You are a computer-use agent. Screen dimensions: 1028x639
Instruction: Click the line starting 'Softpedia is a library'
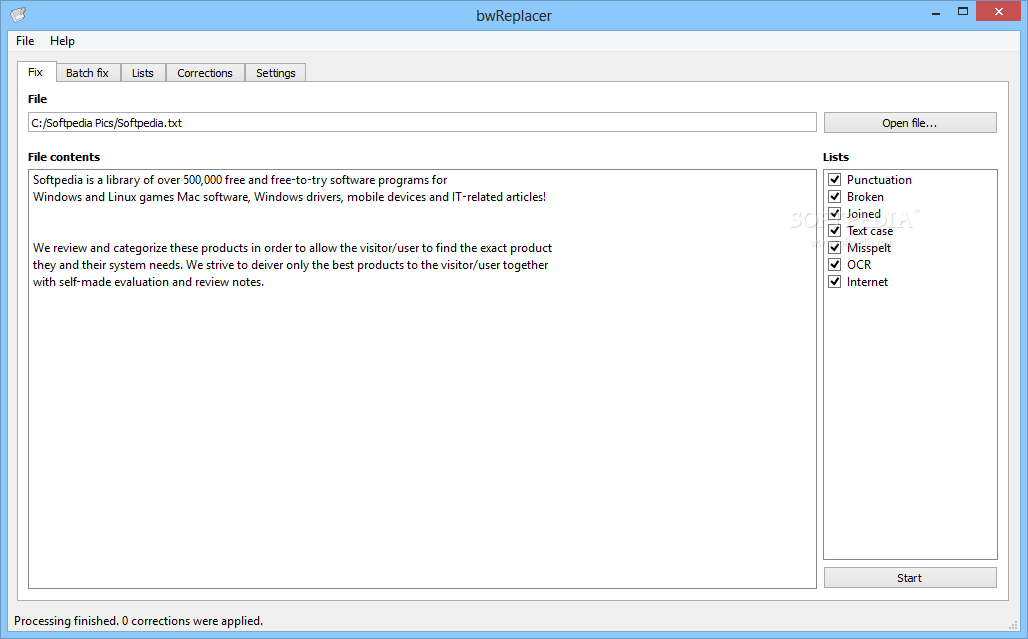point(240,180)
